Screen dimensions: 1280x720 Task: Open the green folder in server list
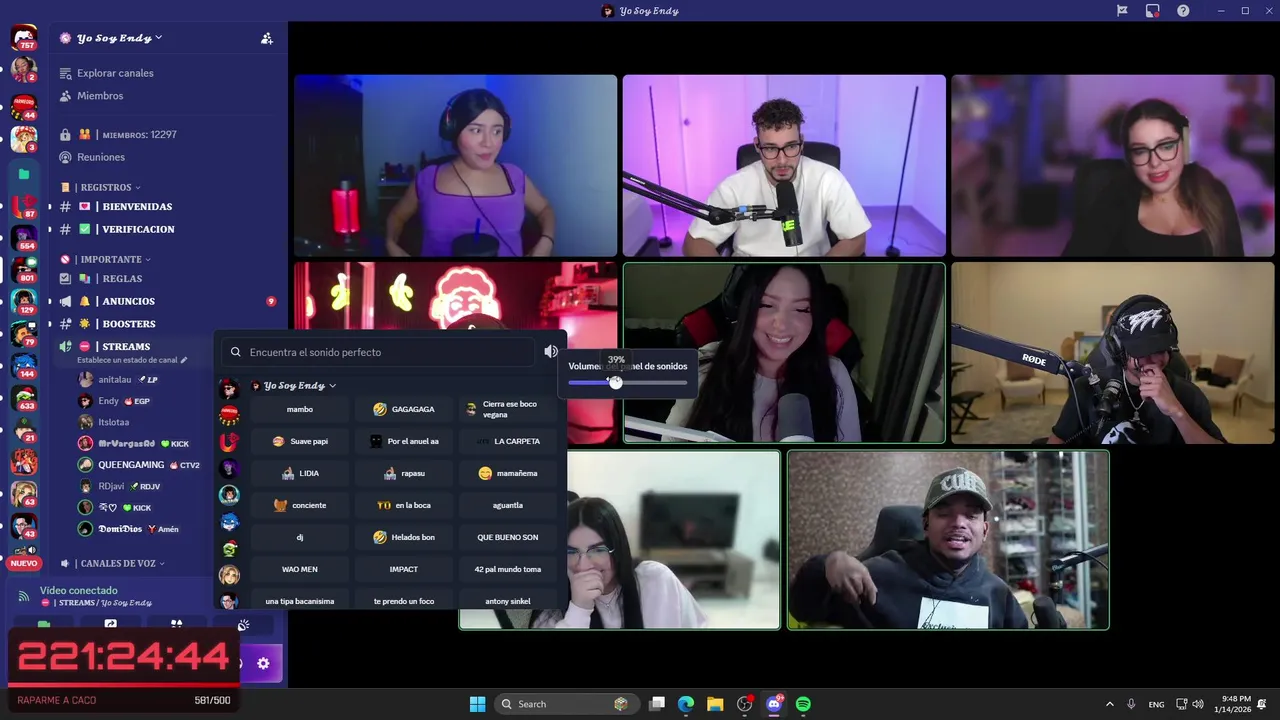[x=24, y=174]
